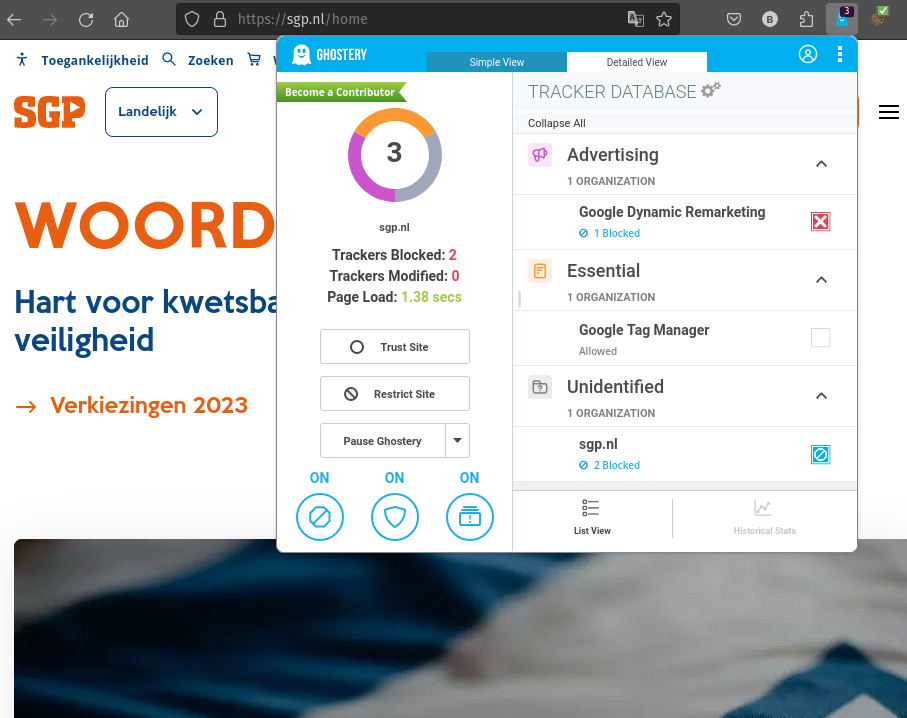Open the cookie extension in toolbar

click(879, 19)
